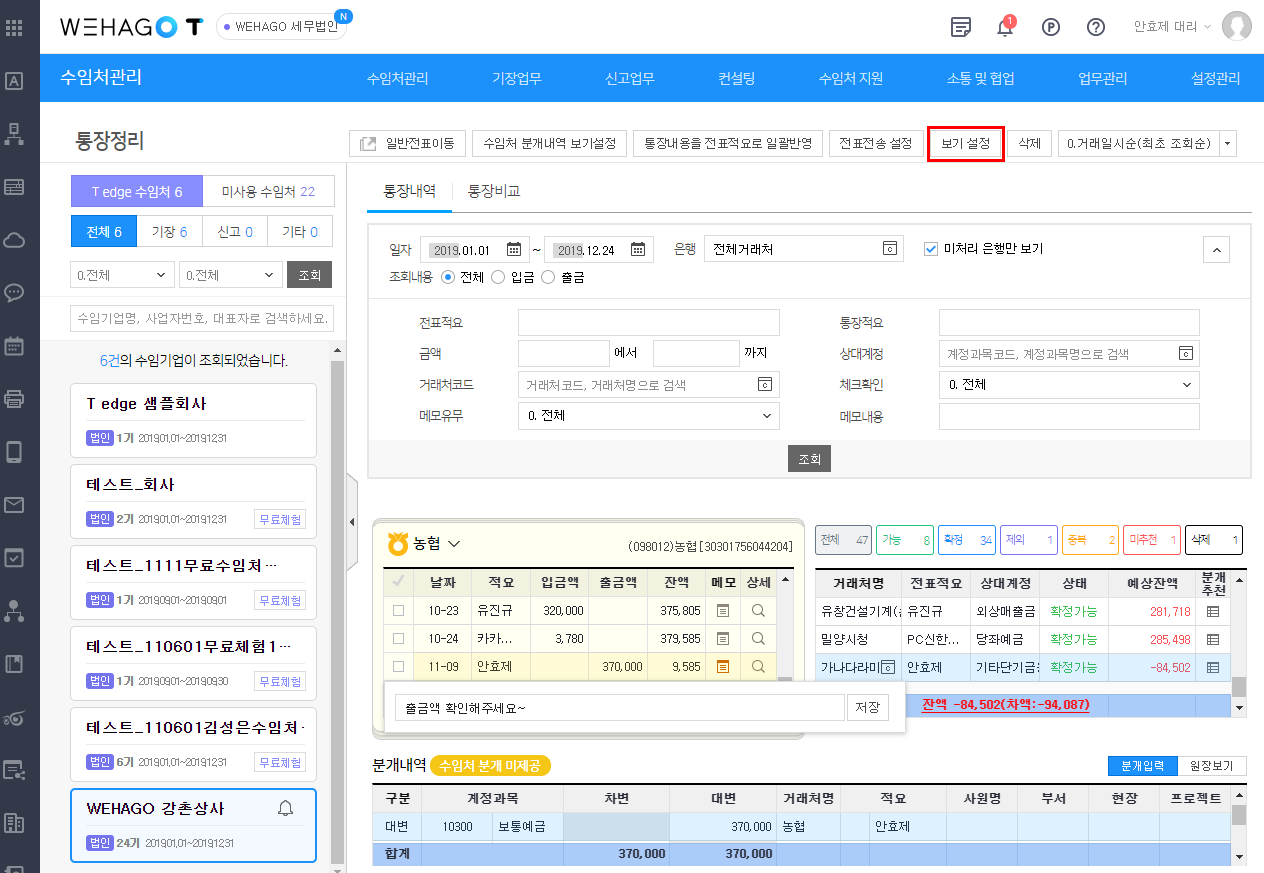Click 분개추천 table icon for 밀양시청 row
The image size is (1264, 873).
[x=1213, y=639]
